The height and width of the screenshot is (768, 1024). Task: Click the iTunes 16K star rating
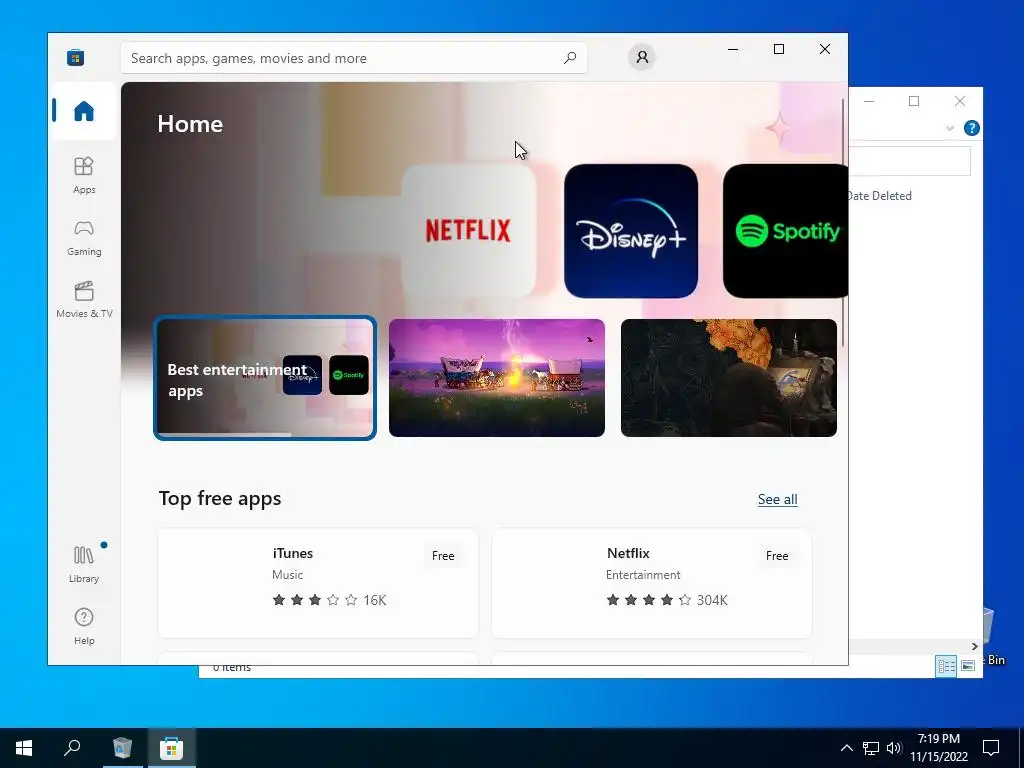(x=329, y=600)
